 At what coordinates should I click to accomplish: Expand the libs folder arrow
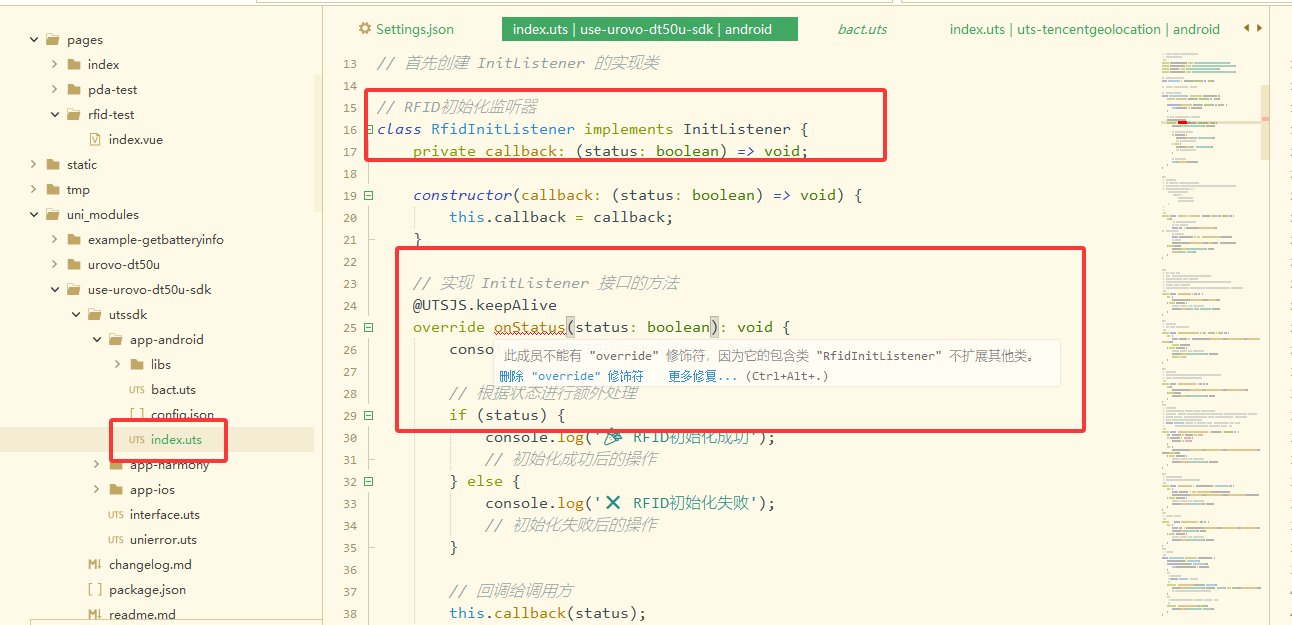pos(117,365)
